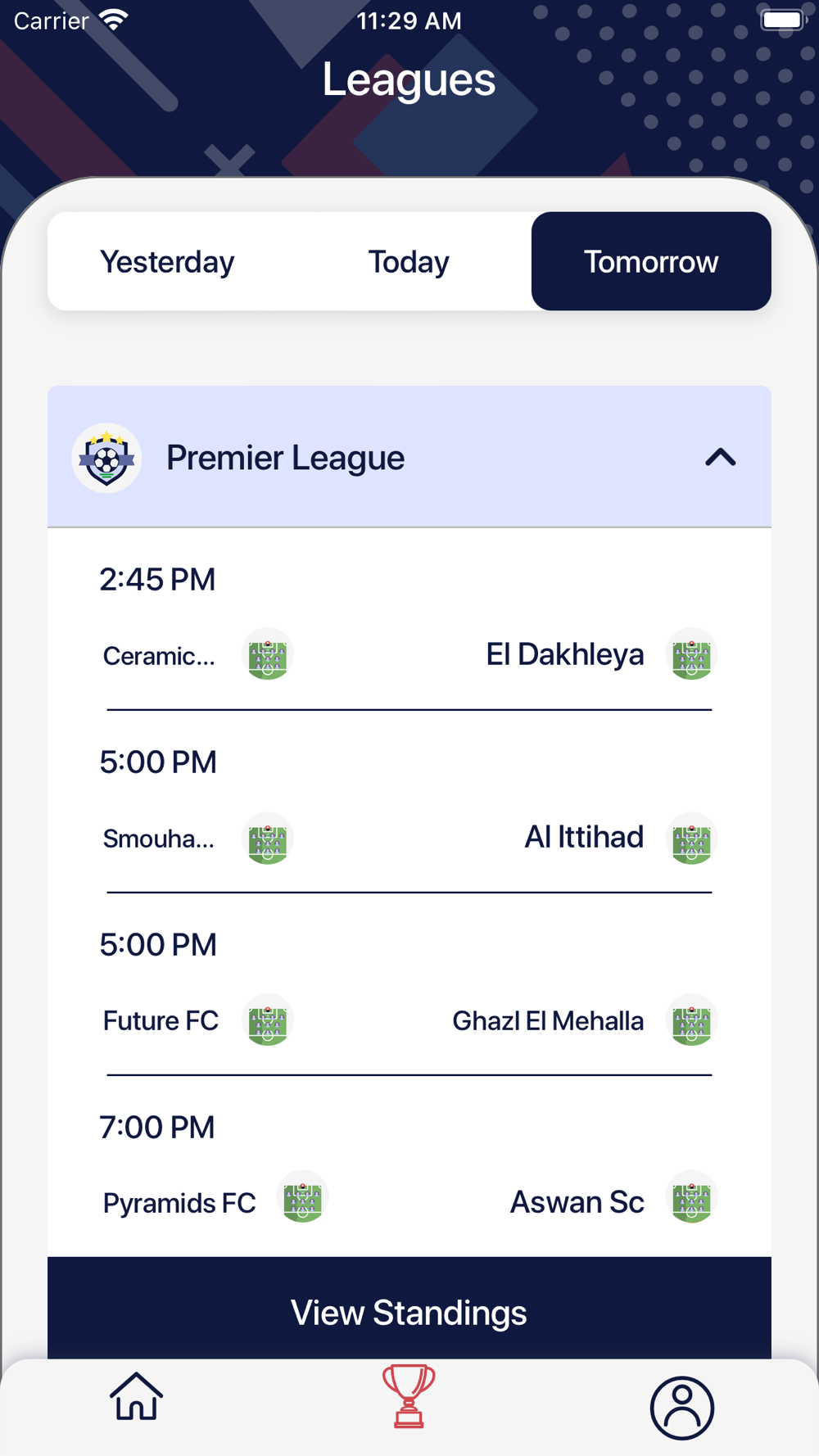Image resolution: width=819 pixels, height=1456 pixels.
Task: Select the El Dakhleya team name
Action: pos(565,654)
